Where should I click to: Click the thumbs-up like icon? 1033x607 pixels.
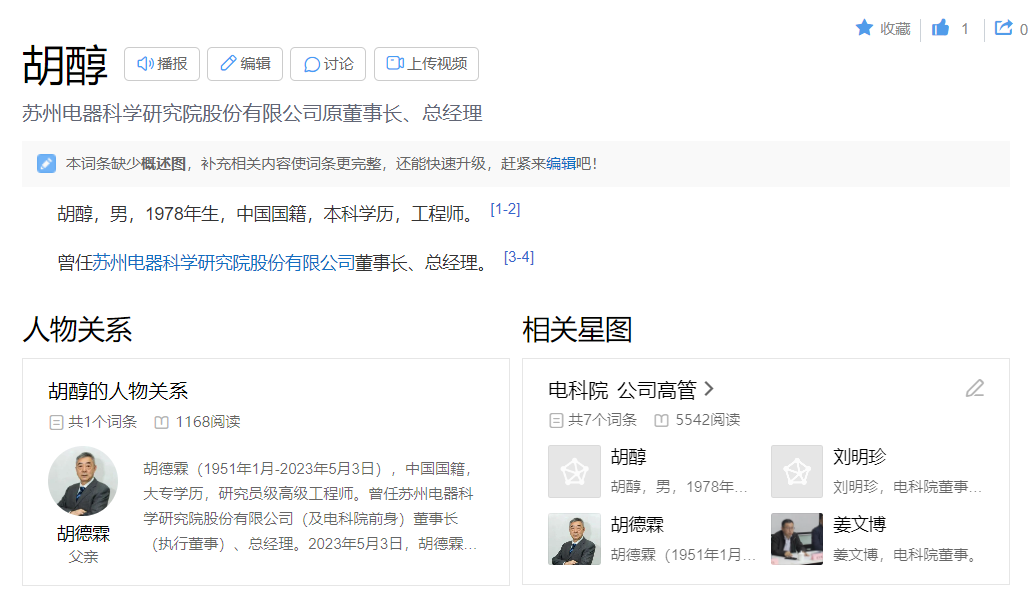click(x=940, y=28)
